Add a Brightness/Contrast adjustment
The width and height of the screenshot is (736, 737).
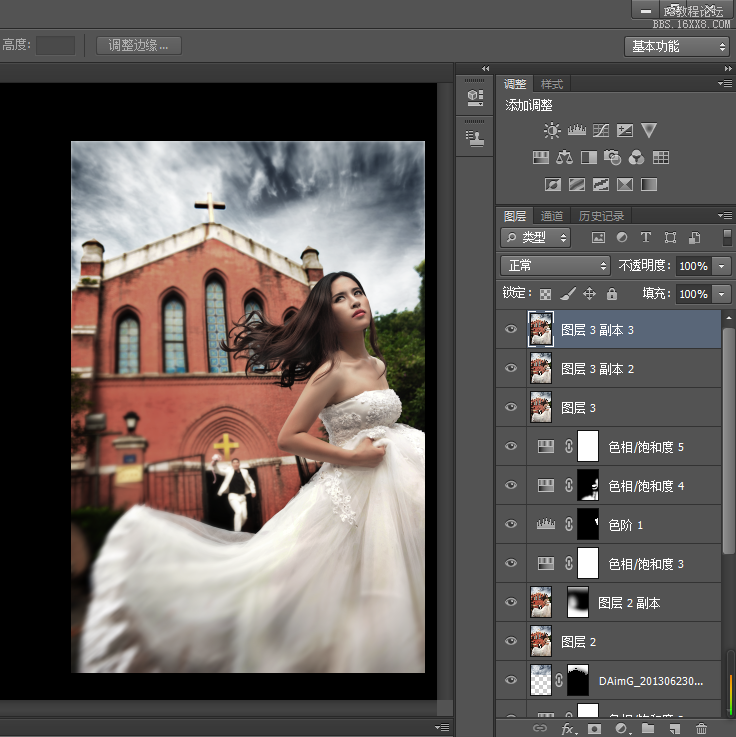[x=552, y=130]
